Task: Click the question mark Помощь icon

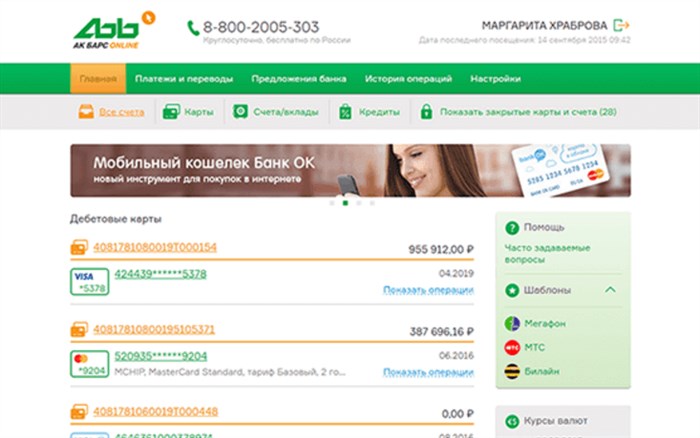Action: [512, 228]
